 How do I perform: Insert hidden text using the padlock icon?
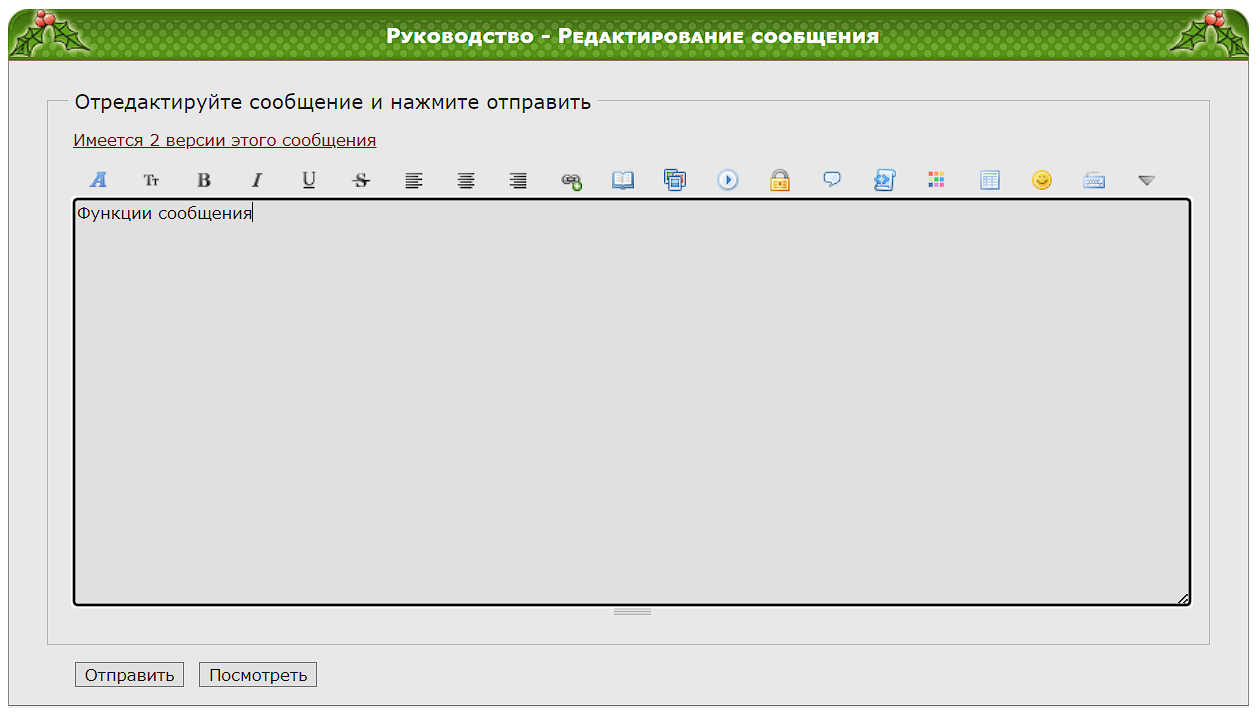pyautogui.click(x=780, y=180)
